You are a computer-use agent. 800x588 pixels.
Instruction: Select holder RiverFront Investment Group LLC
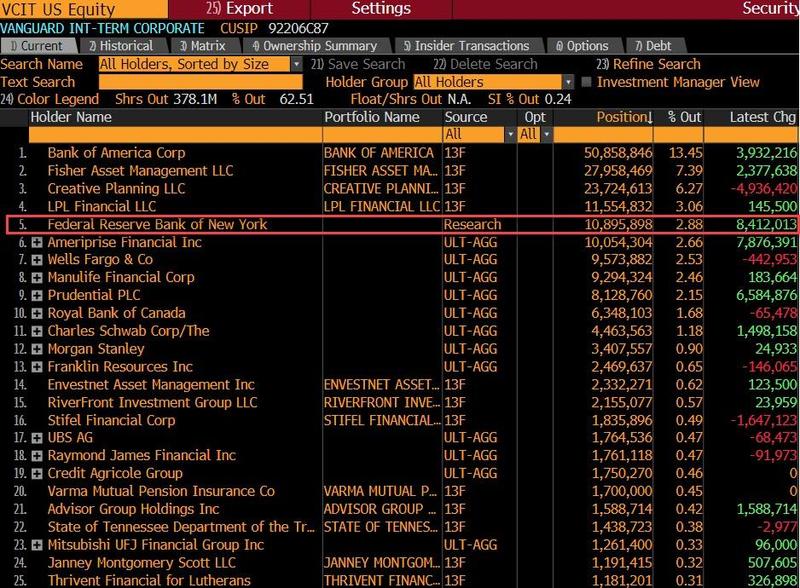(x=153, y=403)
